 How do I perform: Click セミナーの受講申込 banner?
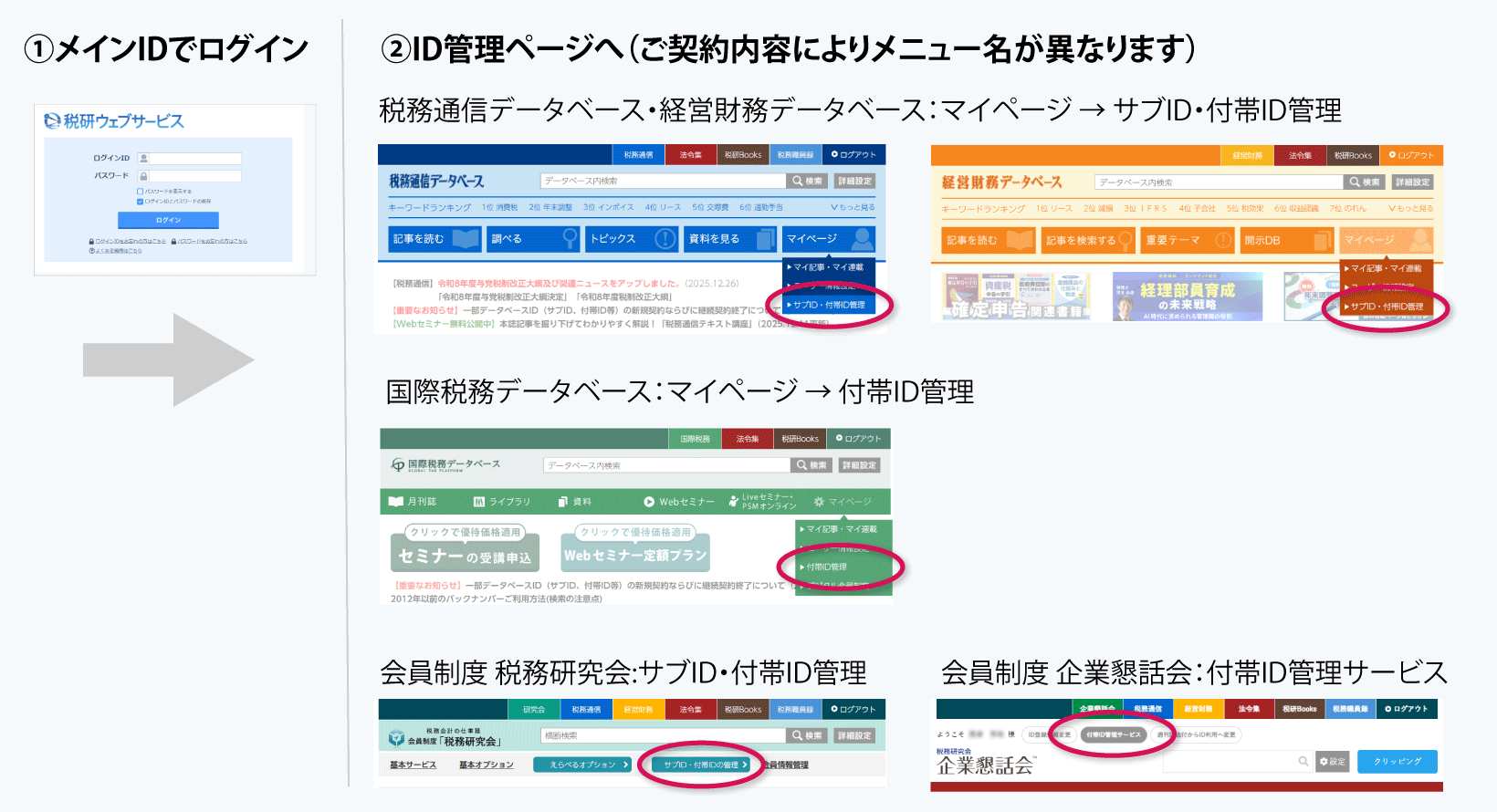465,549
